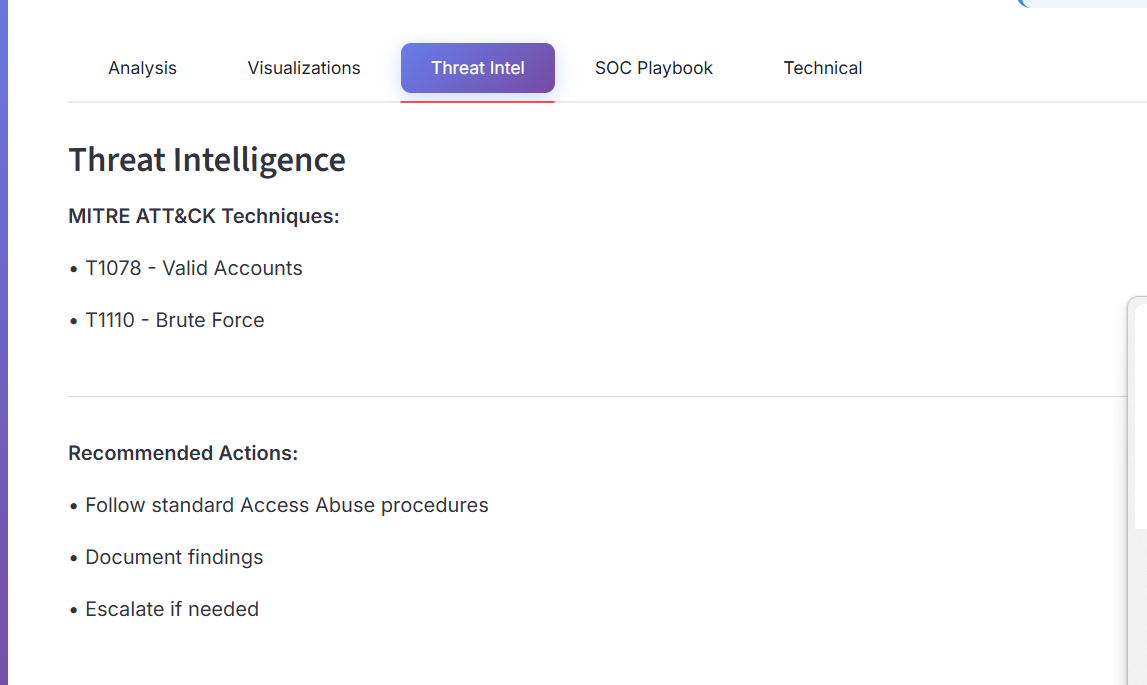Click the Threat Intelligence heading

207,159
